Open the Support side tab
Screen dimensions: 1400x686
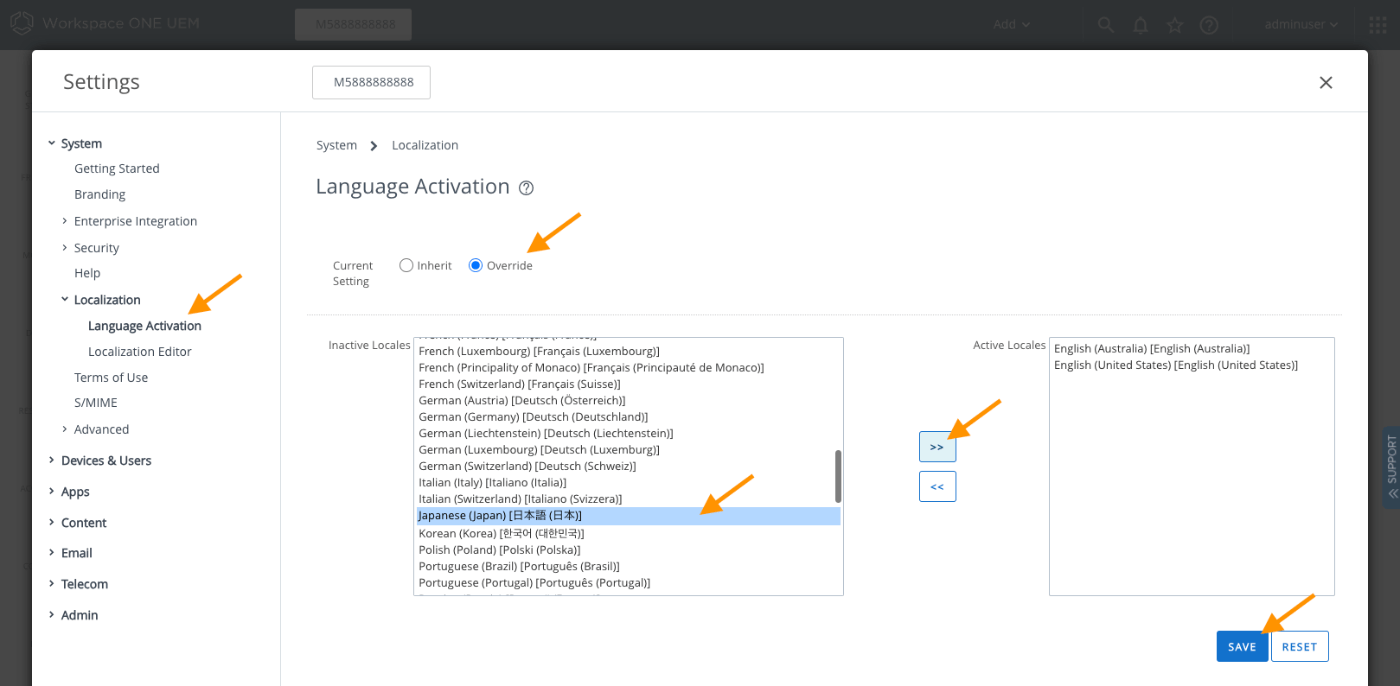(x=1391, y=469)
